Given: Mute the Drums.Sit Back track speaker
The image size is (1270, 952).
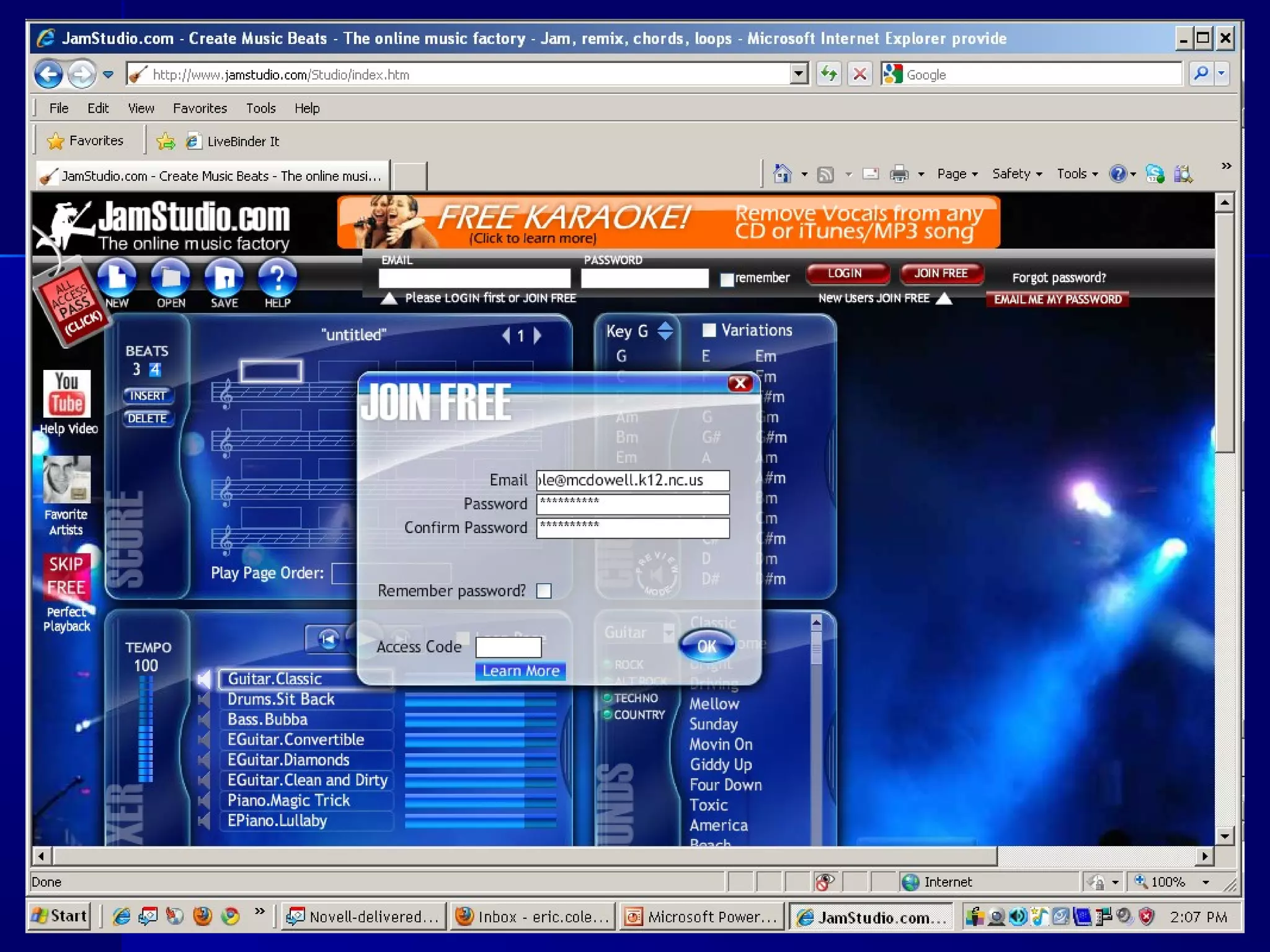Looking at the screenshot, I should click(x=204, y=699).
